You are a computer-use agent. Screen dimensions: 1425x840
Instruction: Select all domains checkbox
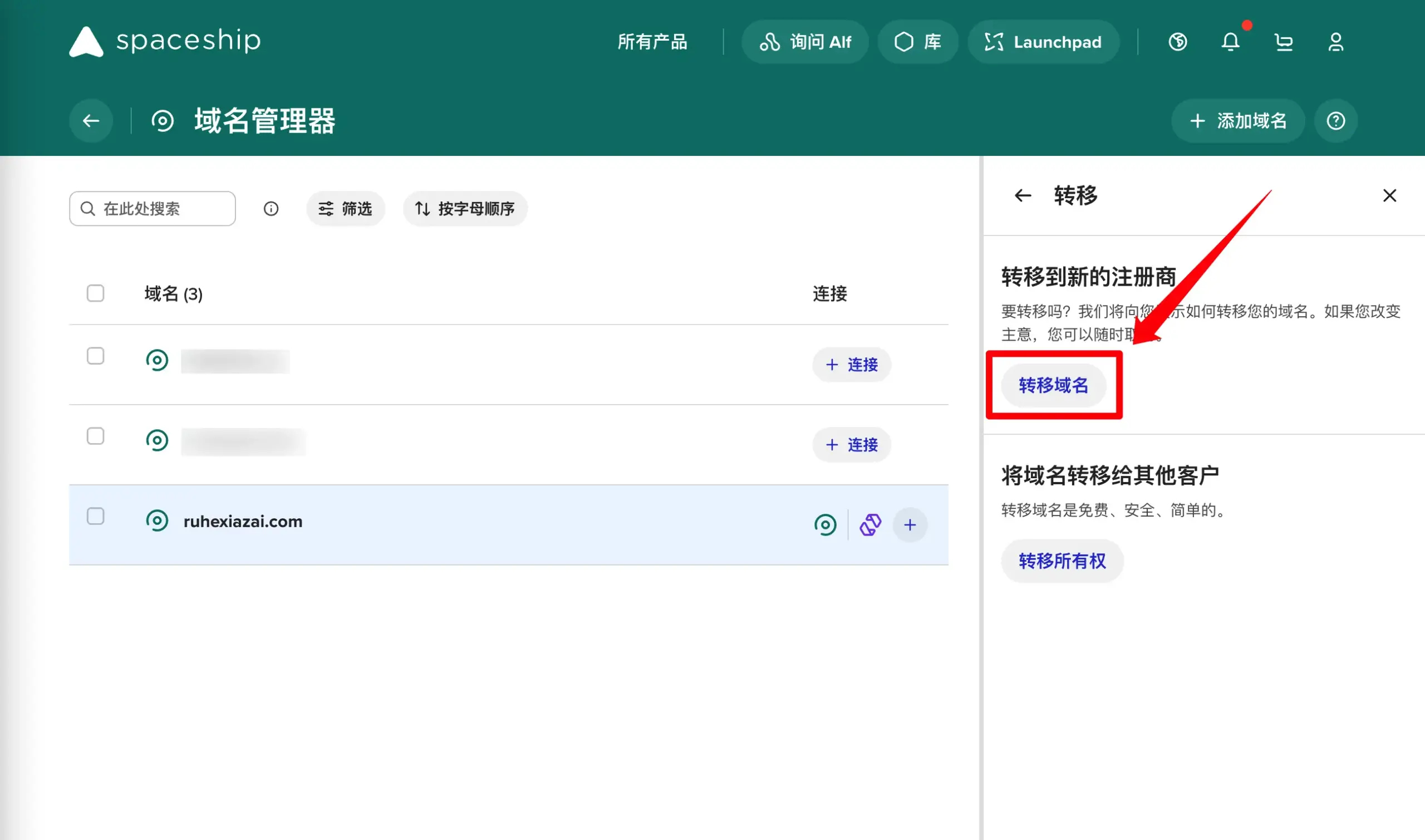tap(96, 293)
